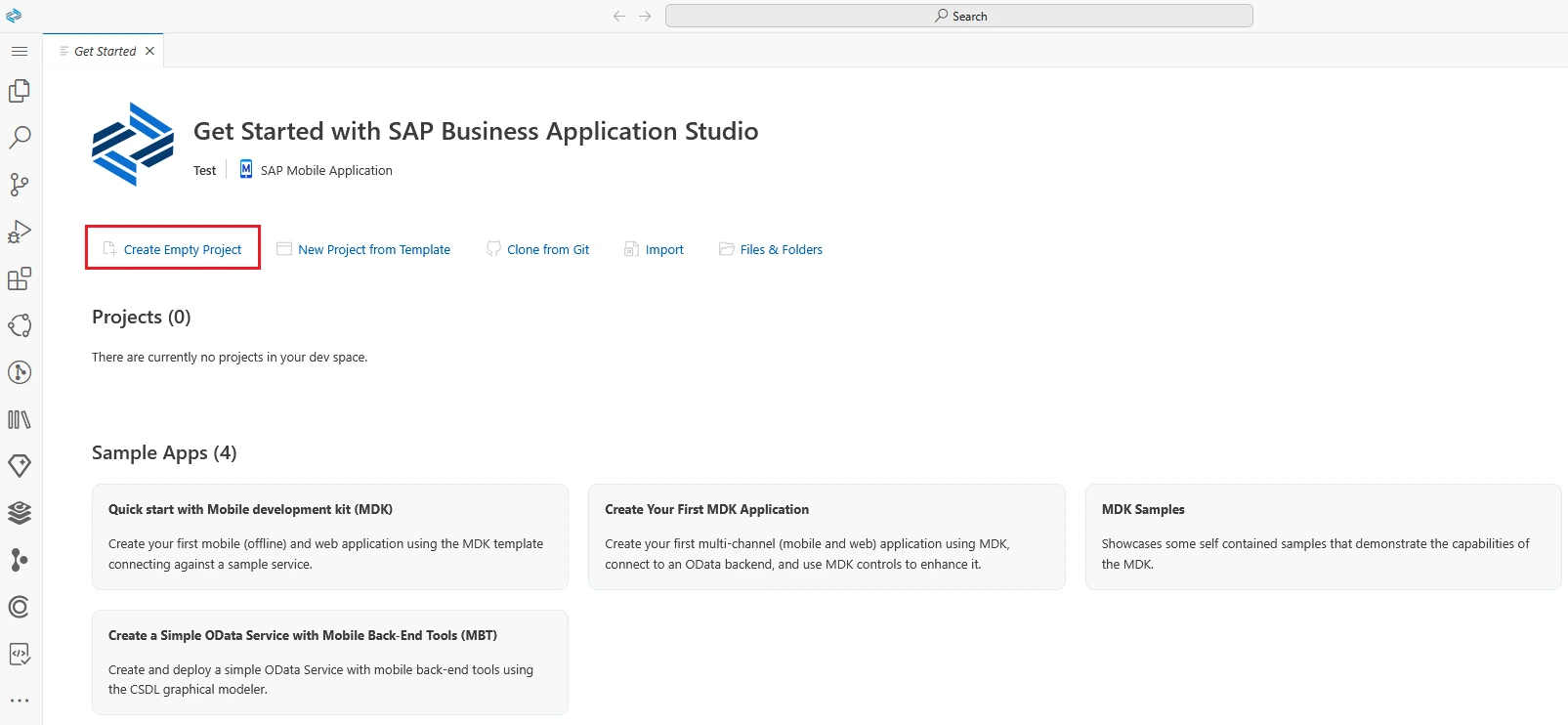Click the circular nodes sidebar icon

point(20,325)
